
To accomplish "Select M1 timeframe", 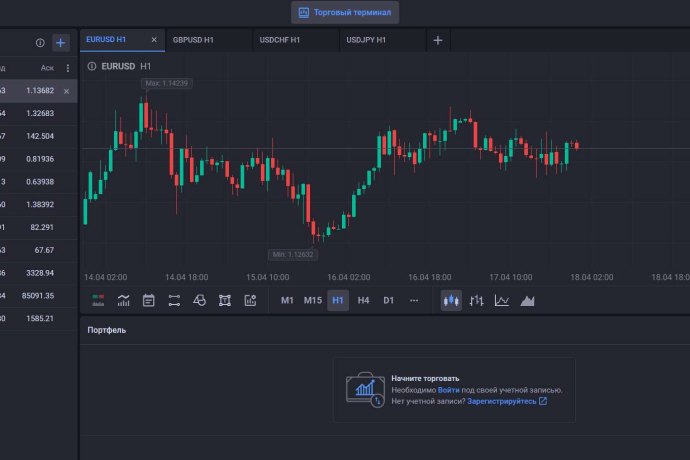I will tap(287, 301).
